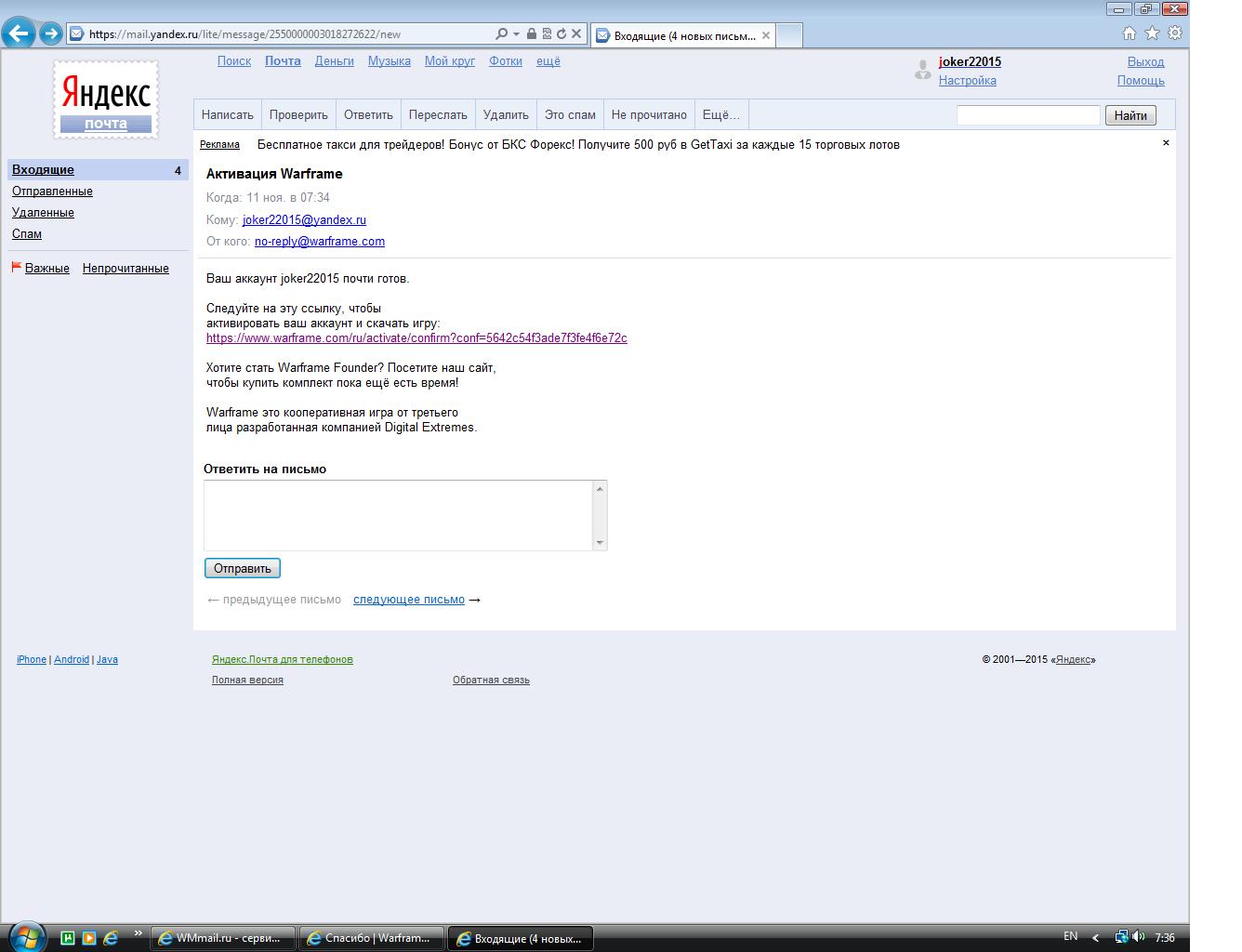Click the Найти search button
The height and width of the screenshot is (952, 1242).
point(1130,115)
